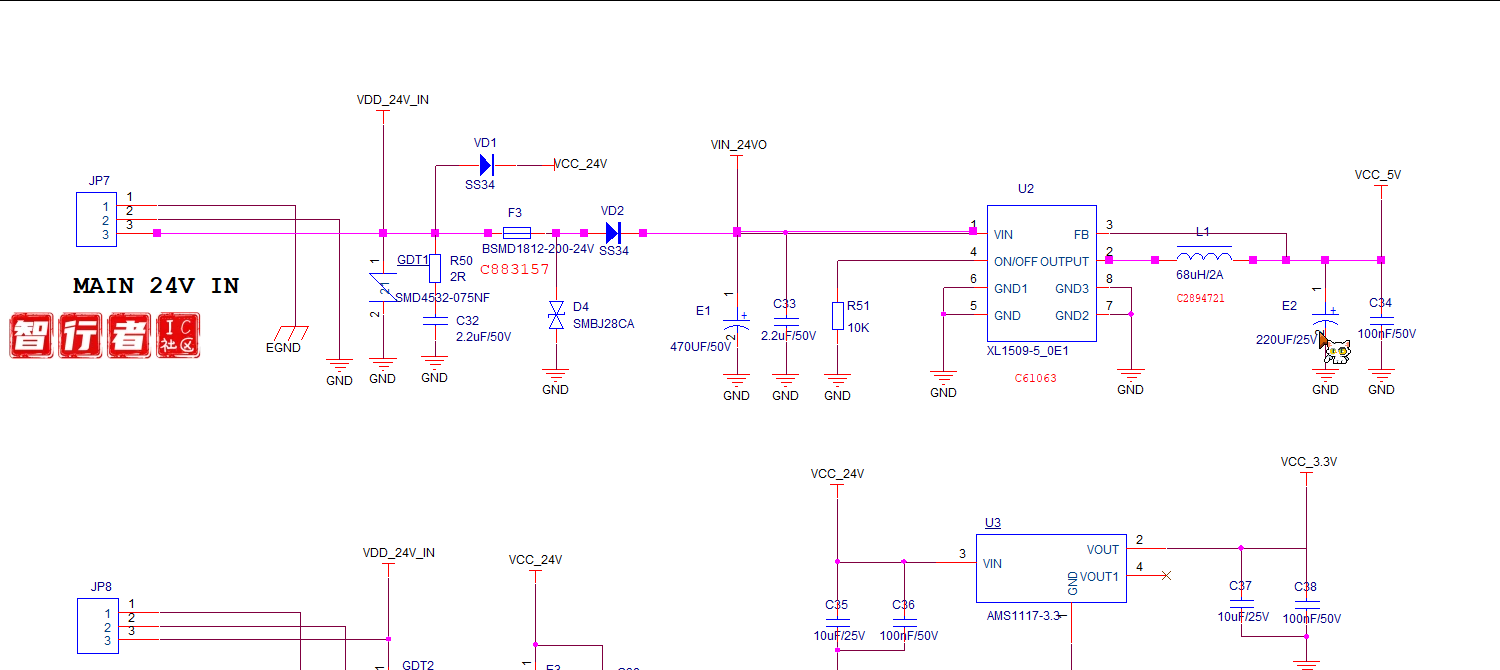This screenshot has height=670, width=1500.
Task: Click the VD2 diode symbol
Action: [x=613, y=233]
